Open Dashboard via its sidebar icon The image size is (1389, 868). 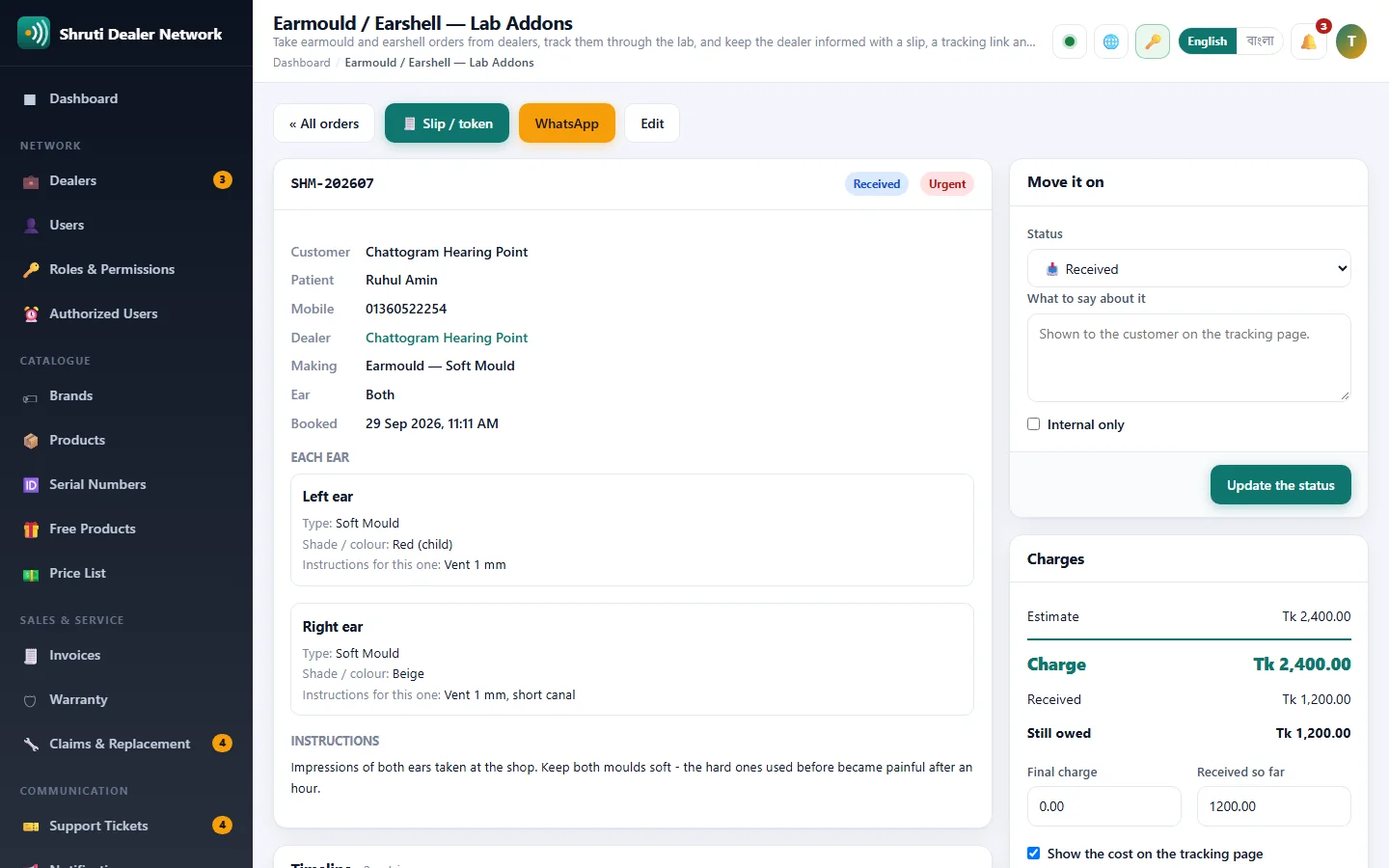click(30, 99)
